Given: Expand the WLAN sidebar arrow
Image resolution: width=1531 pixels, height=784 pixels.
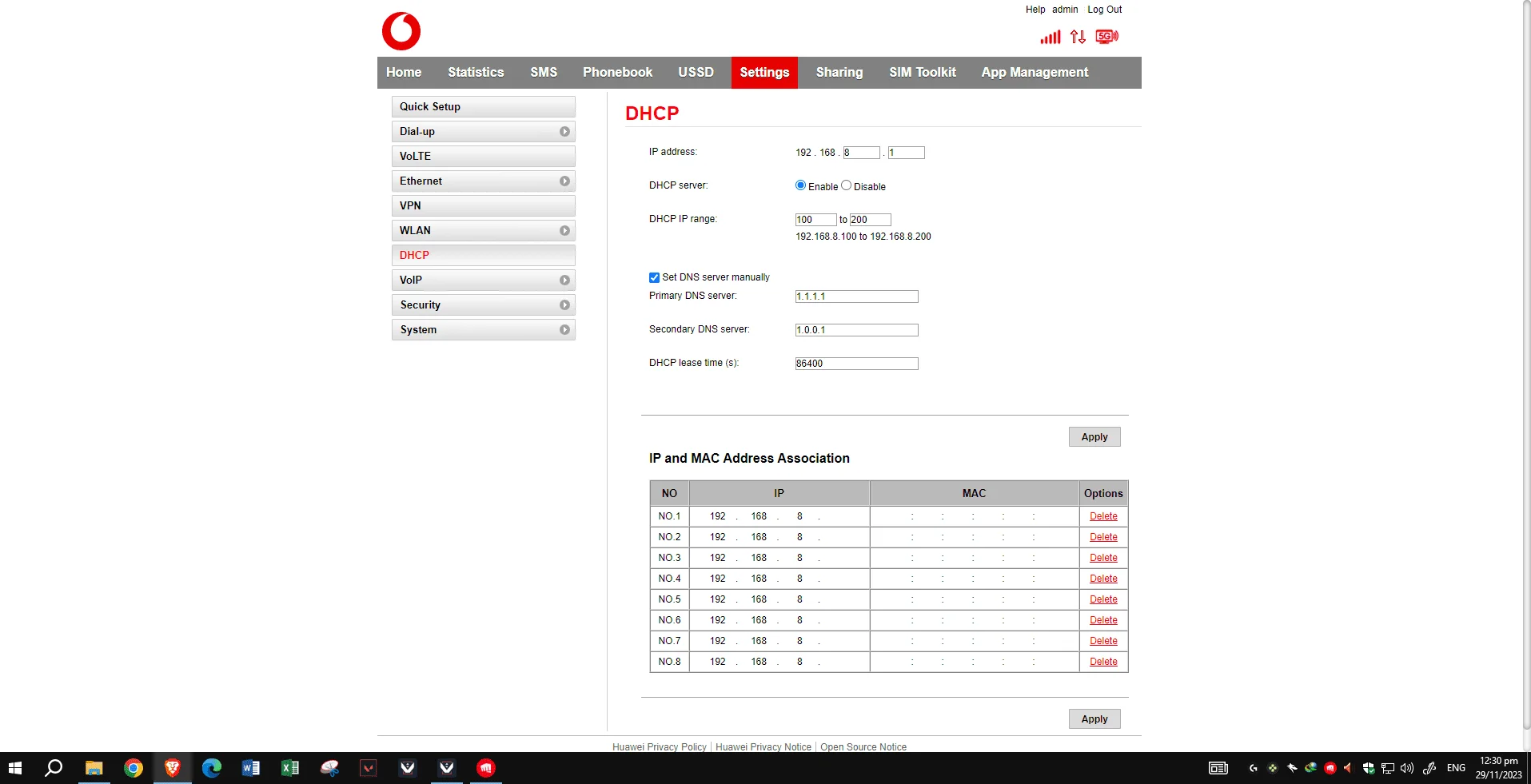Looking at the screenshot, I should (564, 231).
